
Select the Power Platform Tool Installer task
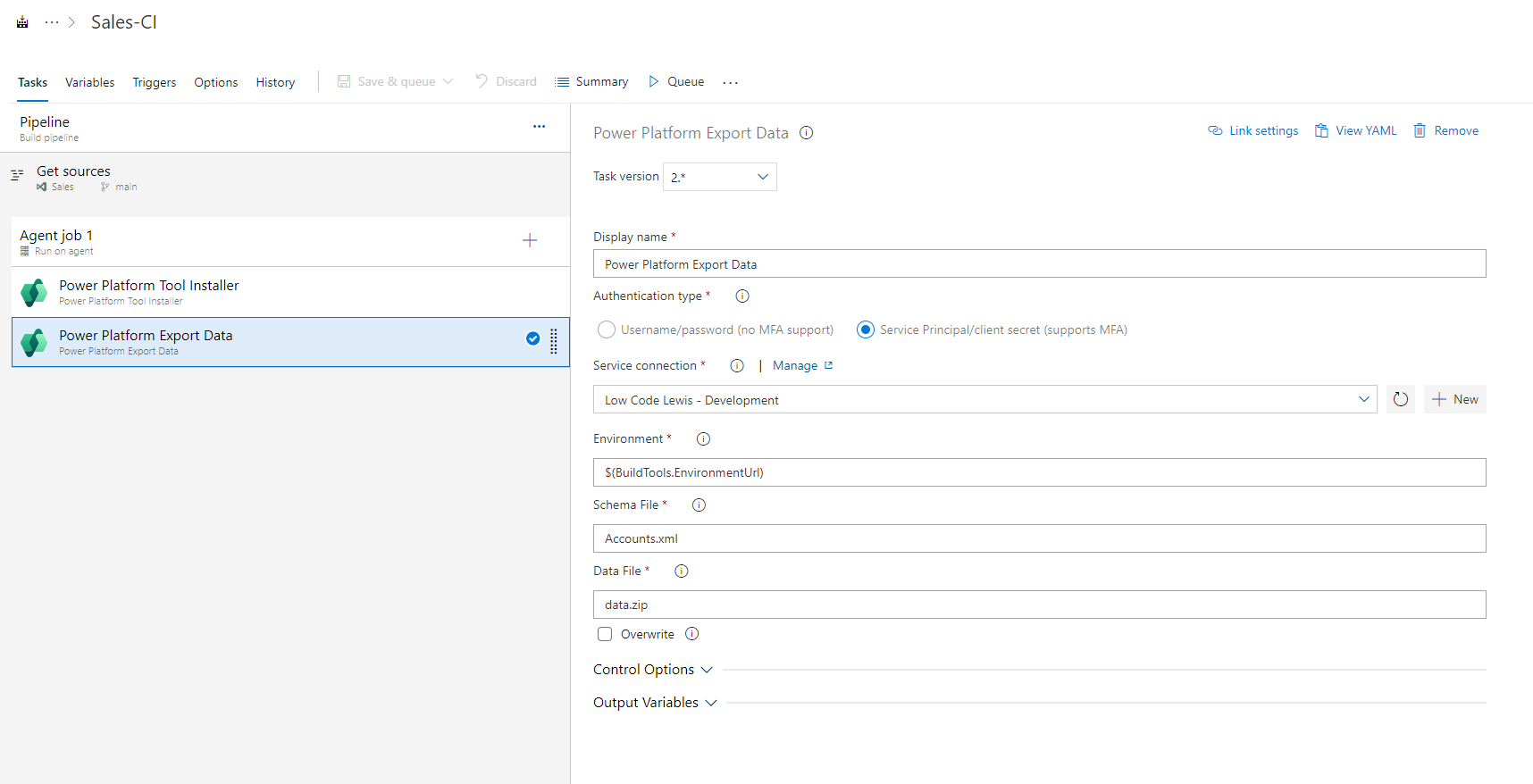point(290,292)
